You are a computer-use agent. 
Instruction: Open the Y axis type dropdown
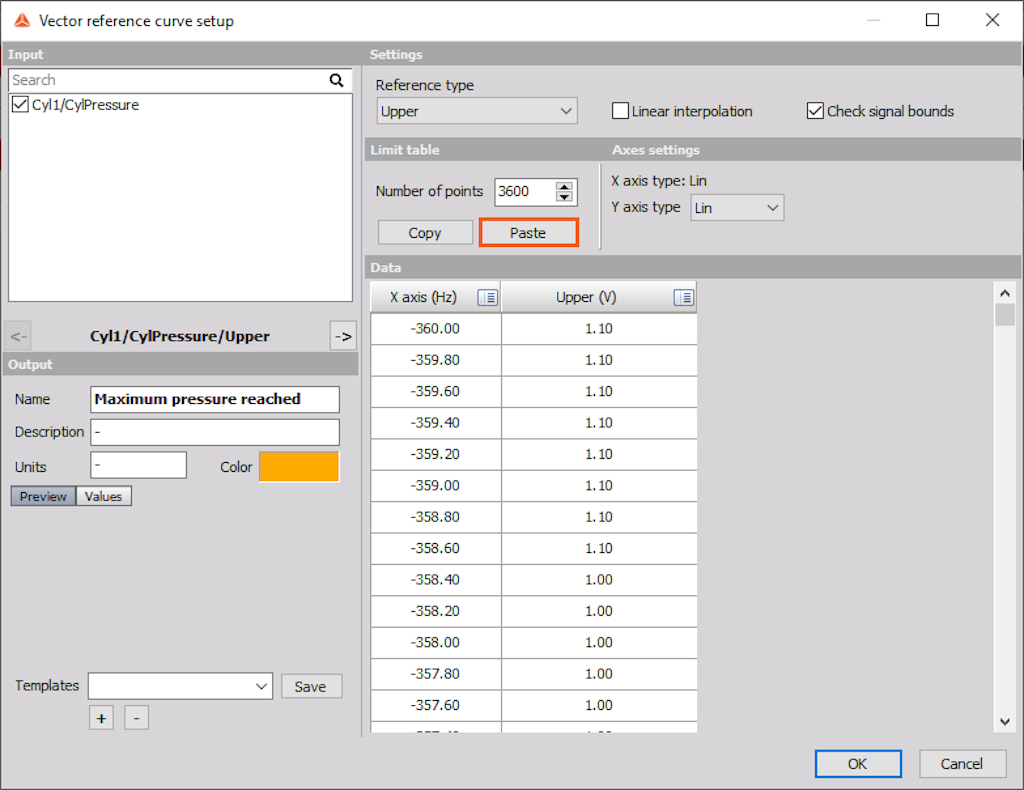pyautogui.click(x=737, y=208)
